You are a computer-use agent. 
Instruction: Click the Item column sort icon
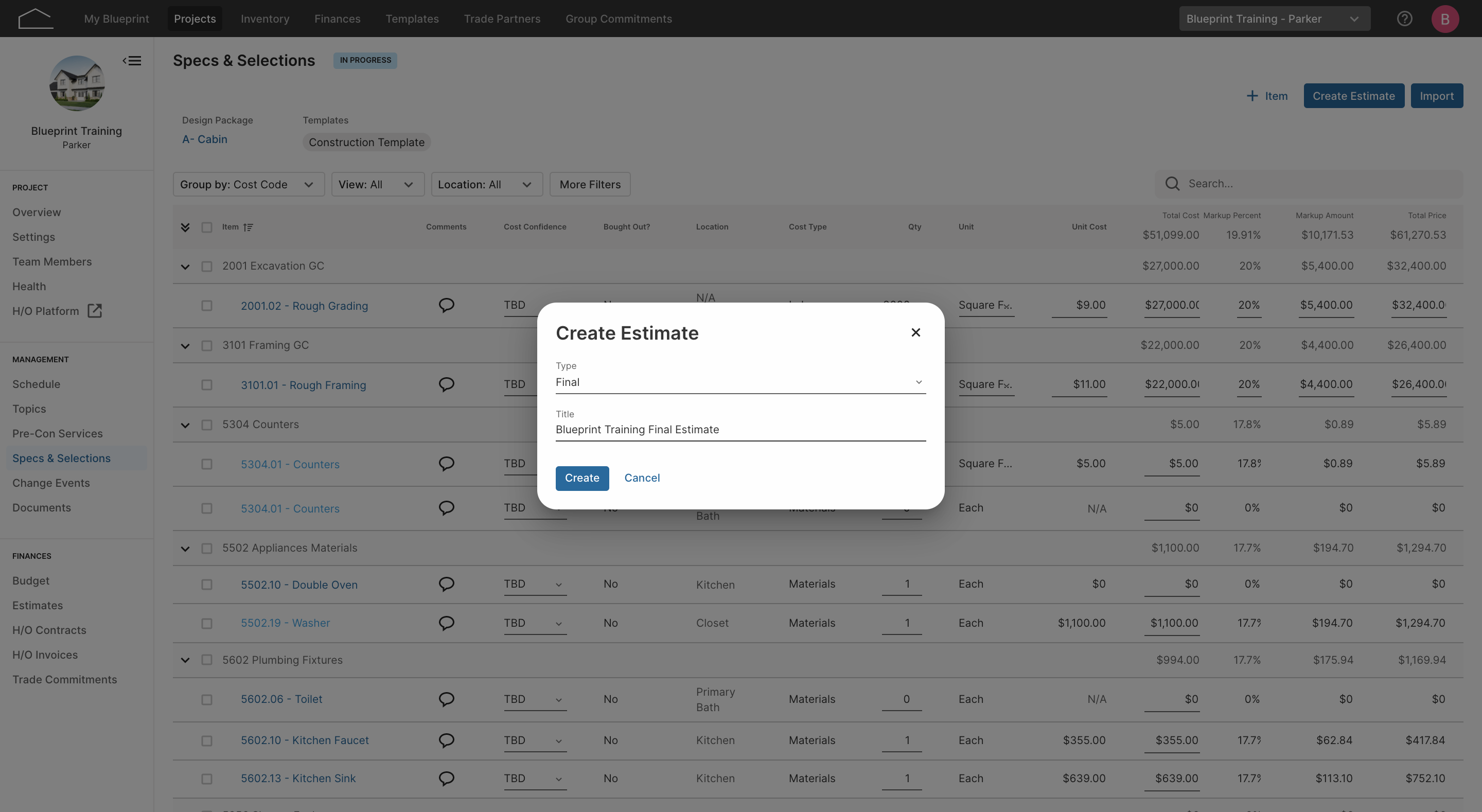point(248,227)
